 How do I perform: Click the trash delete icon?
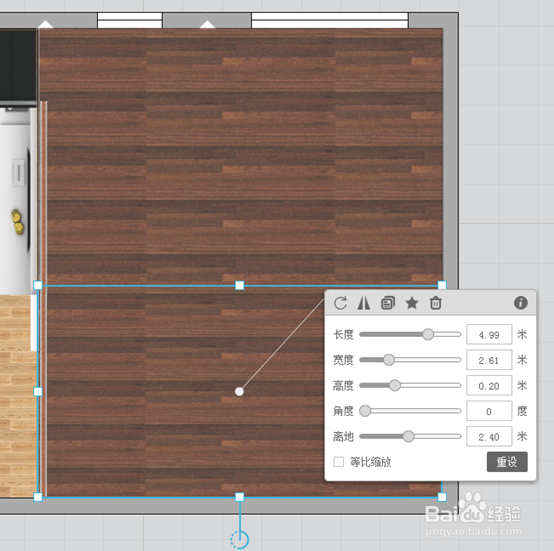435,303
